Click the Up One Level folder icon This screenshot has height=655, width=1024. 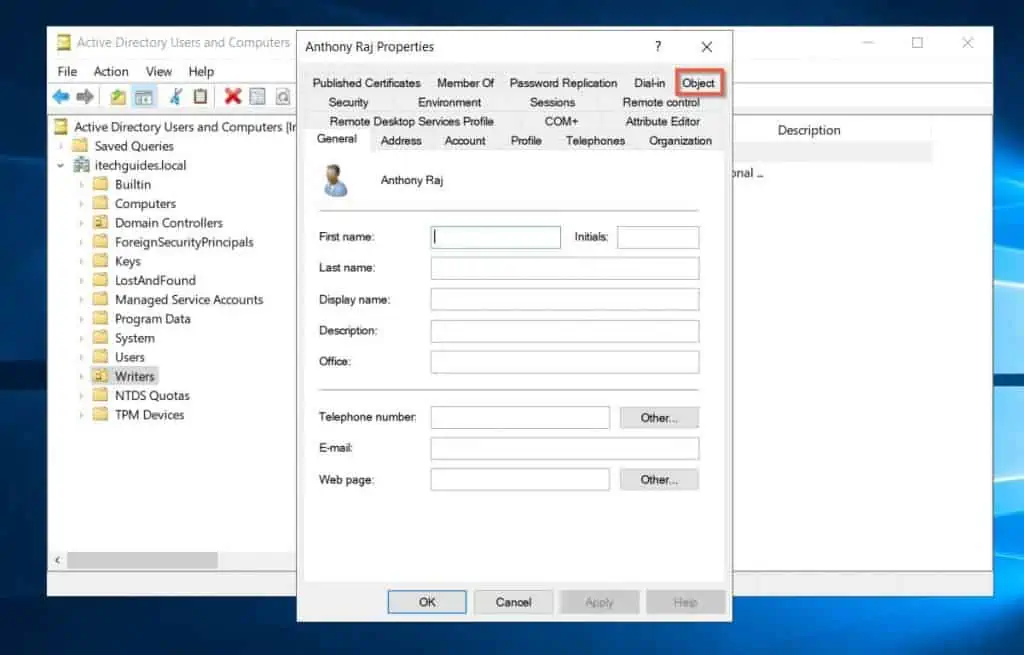[118, 97]
